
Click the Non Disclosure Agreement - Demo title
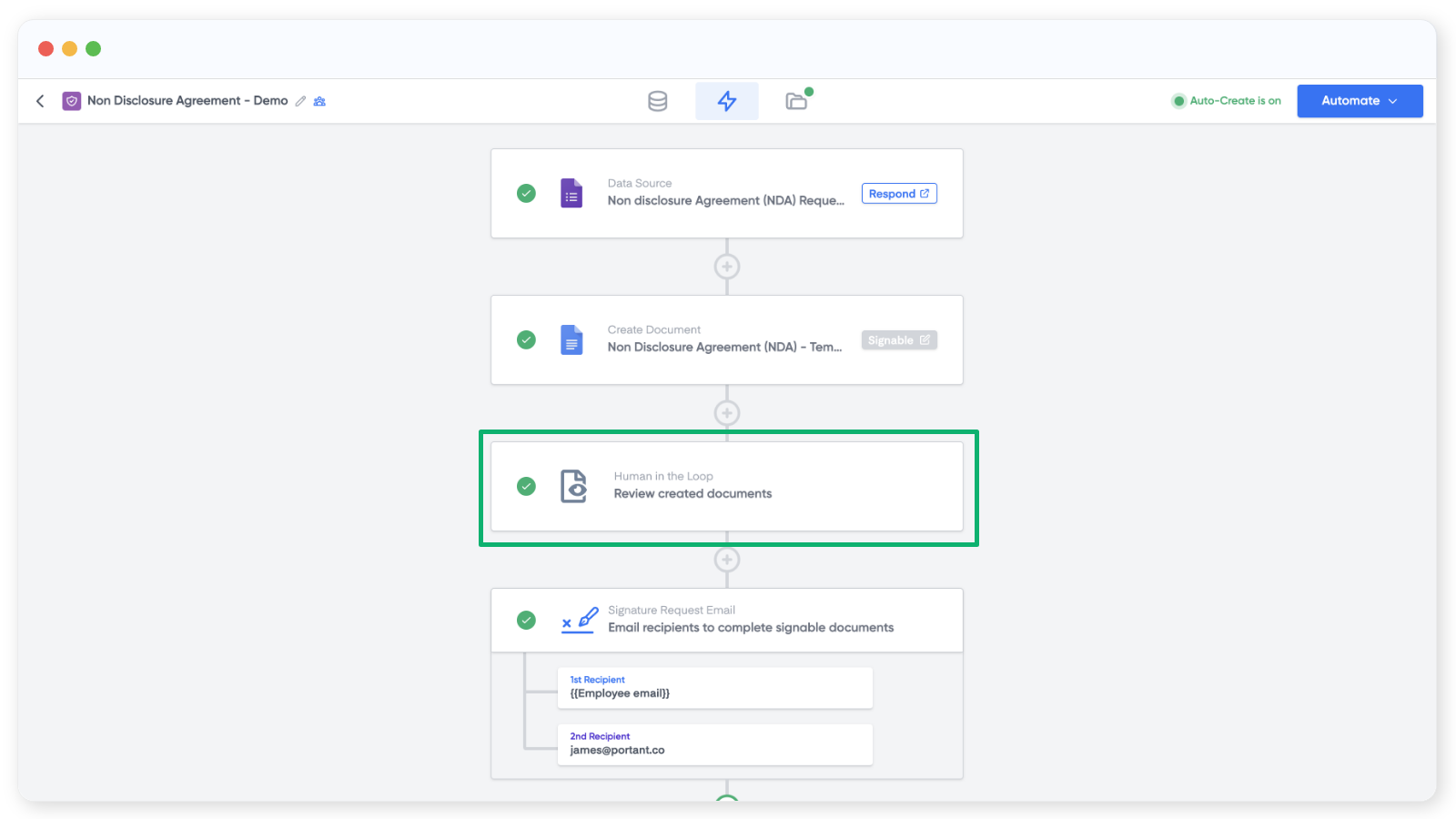coord(187,101)
